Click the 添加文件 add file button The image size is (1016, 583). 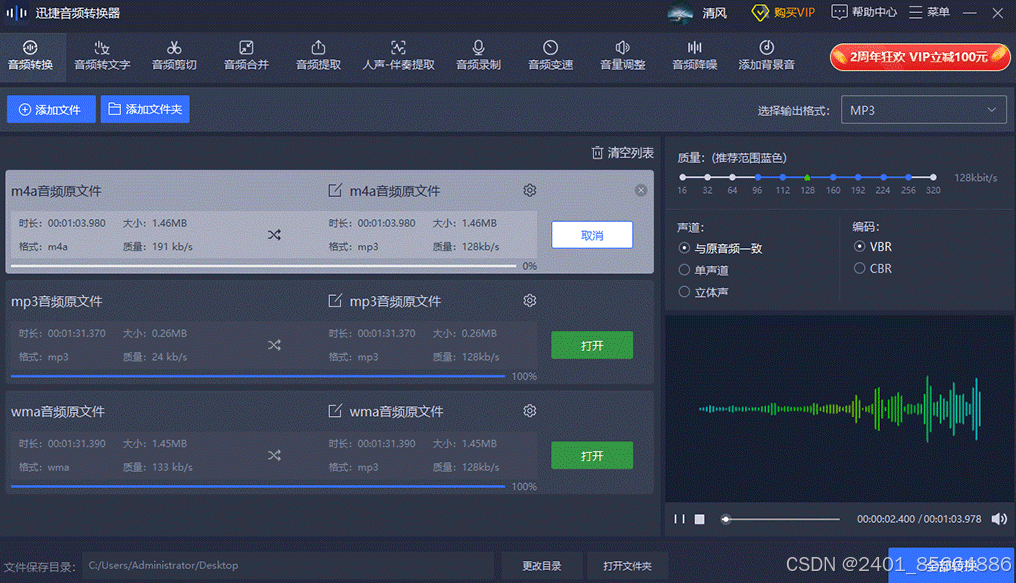pos(51,109)
